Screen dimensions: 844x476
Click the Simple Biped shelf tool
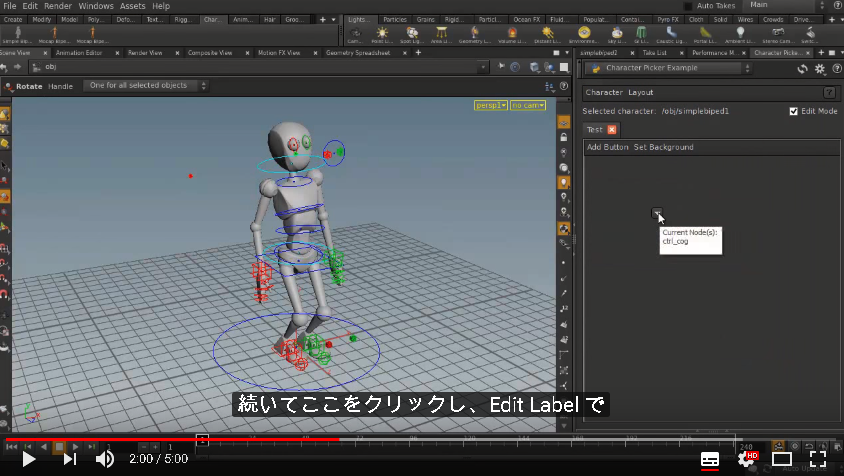[x=17, y=35]
